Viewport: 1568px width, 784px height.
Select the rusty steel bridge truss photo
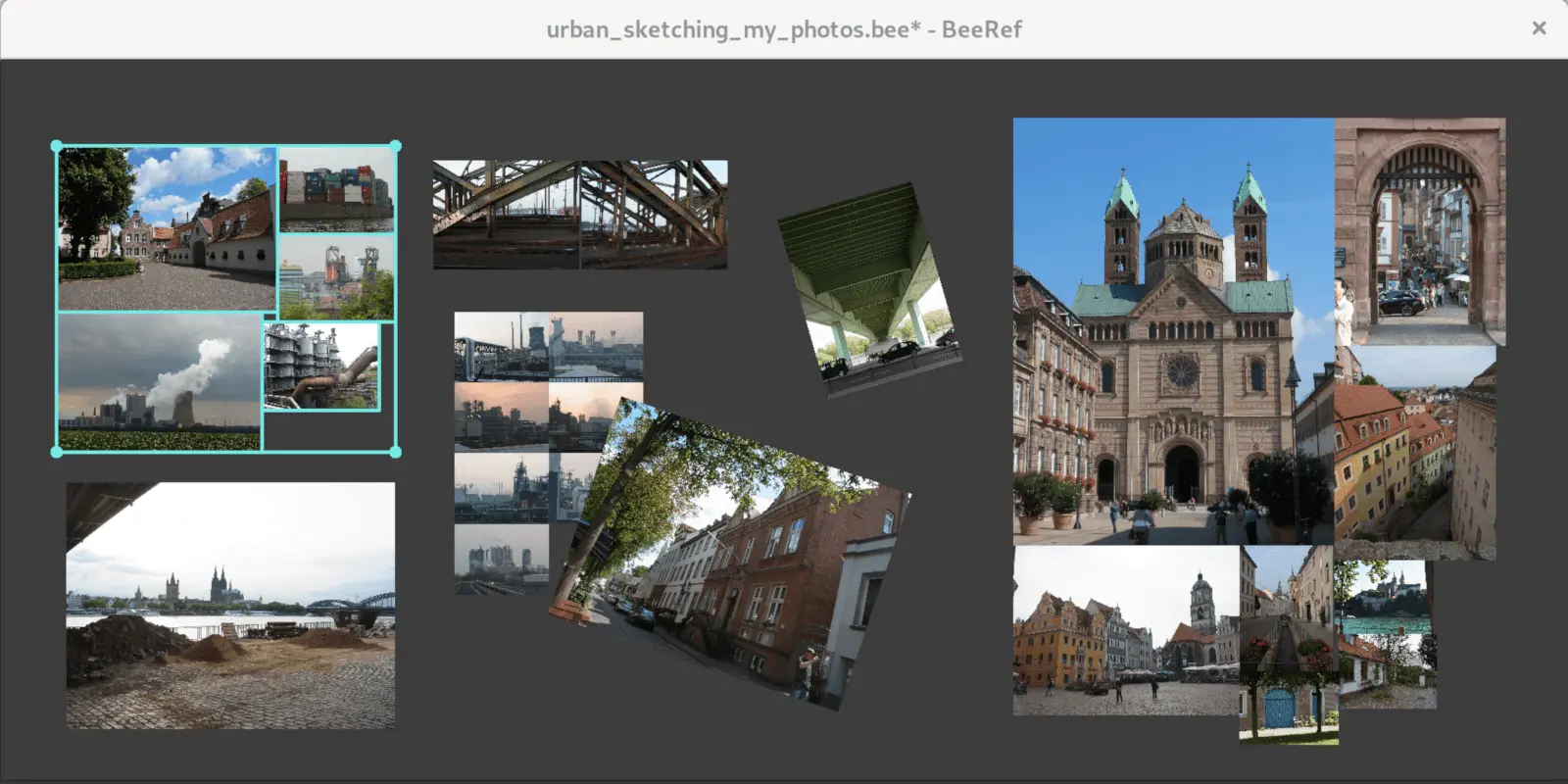[580, 215]
